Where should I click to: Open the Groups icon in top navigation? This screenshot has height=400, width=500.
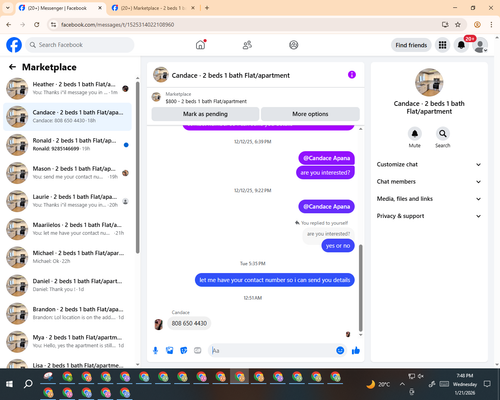tap(294, 45)
